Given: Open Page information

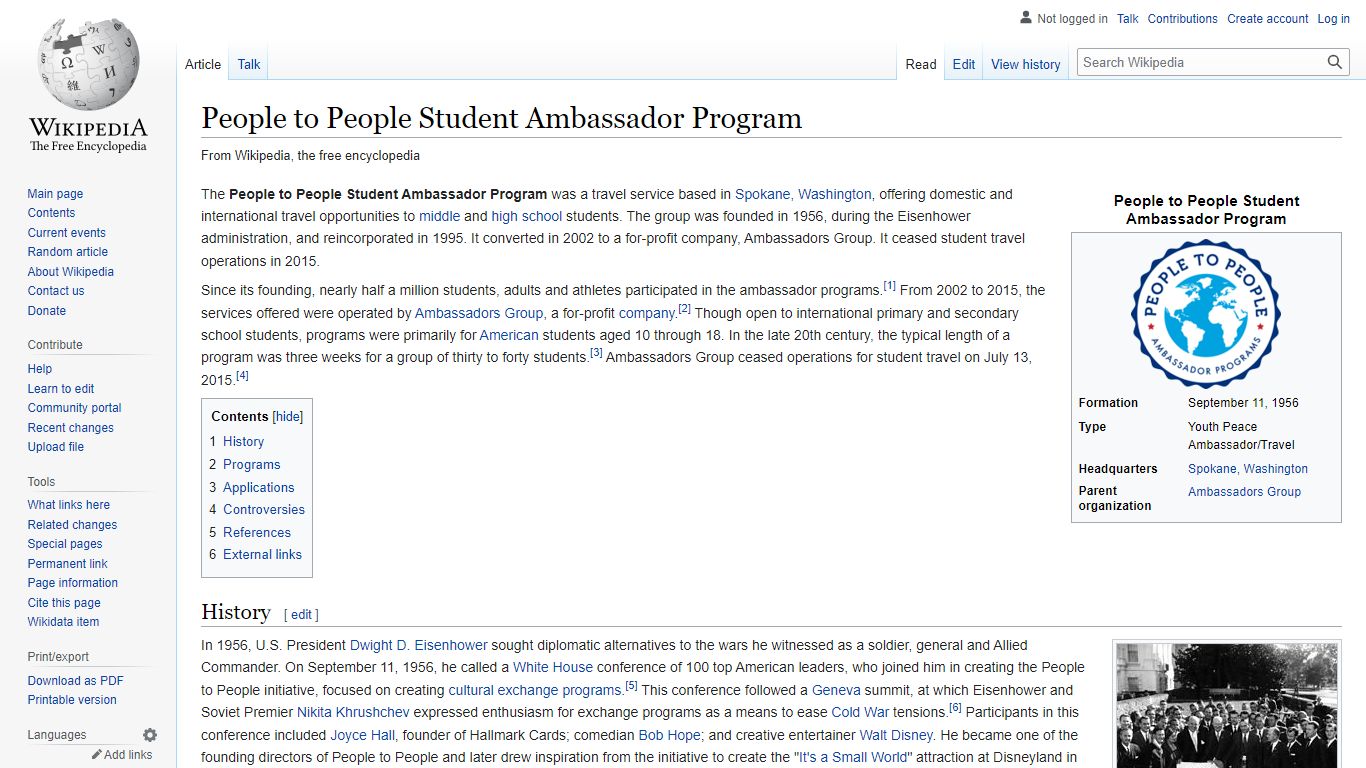Looking at the screenshot, I should 72,583.
